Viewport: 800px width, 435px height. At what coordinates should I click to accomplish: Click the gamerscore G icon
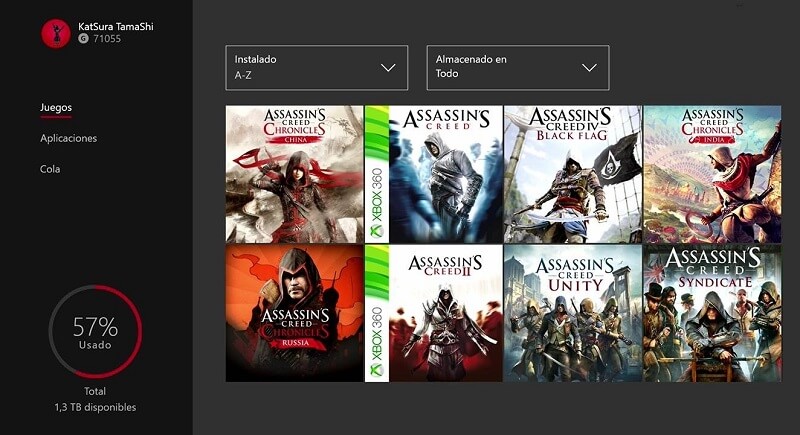point(83,40)
